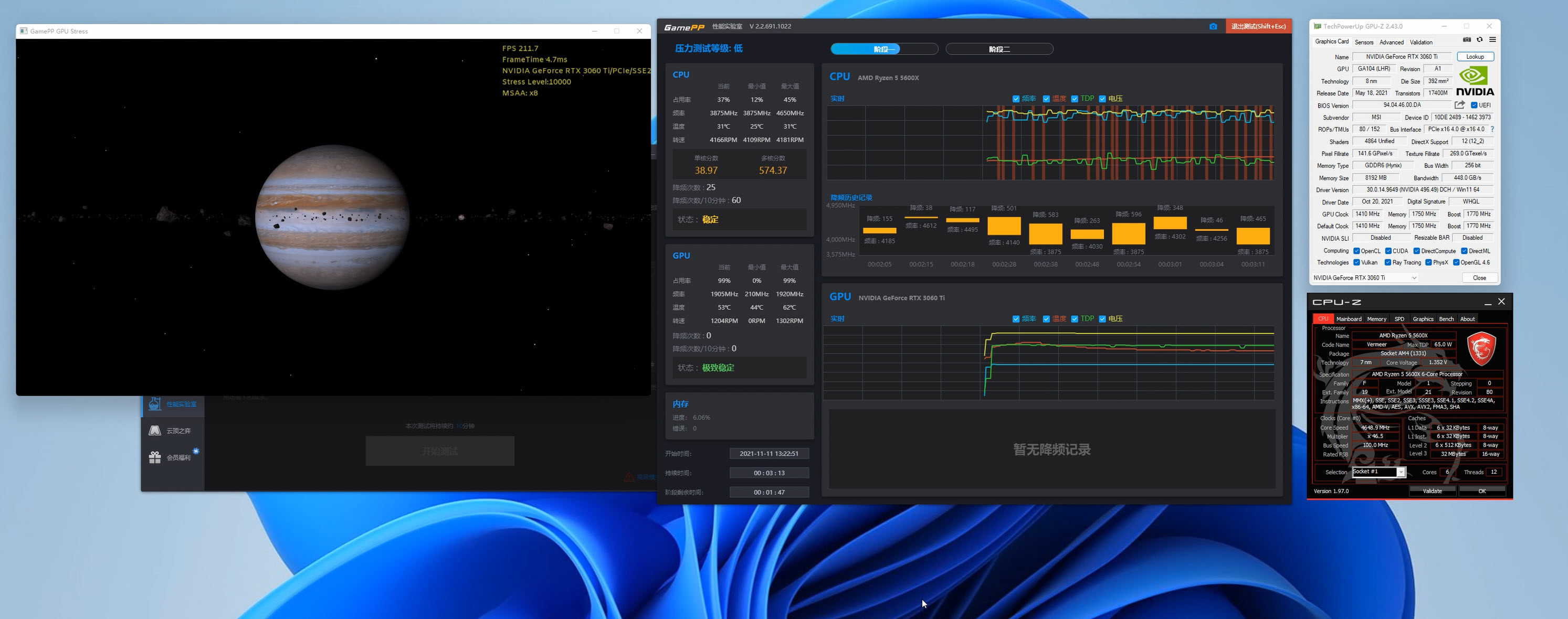This screenshot has height=619, width=1568.
Task: Toggle the GPU chart 电压 checkbox
Action: [1102, 318]
